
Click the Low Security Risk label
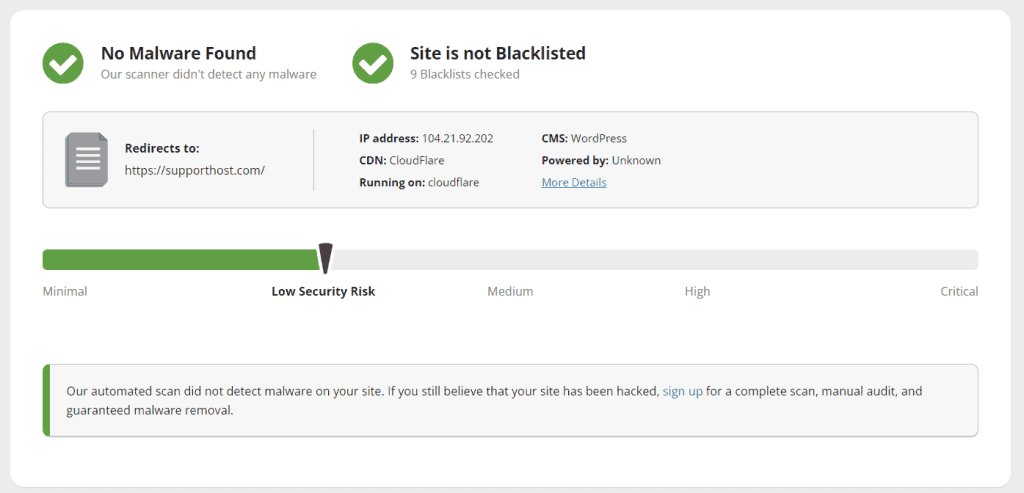click(x=323, y=291)
